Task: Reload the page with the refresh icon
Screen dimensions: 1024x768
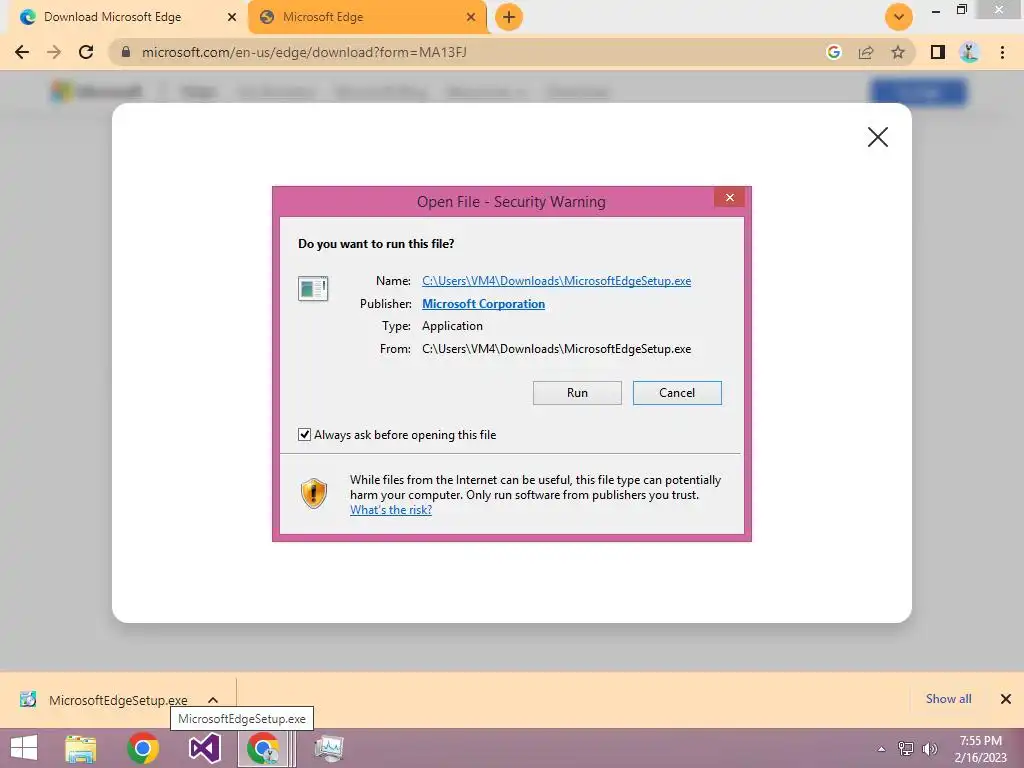Action: pyautogui.click(x=86, y=52)
